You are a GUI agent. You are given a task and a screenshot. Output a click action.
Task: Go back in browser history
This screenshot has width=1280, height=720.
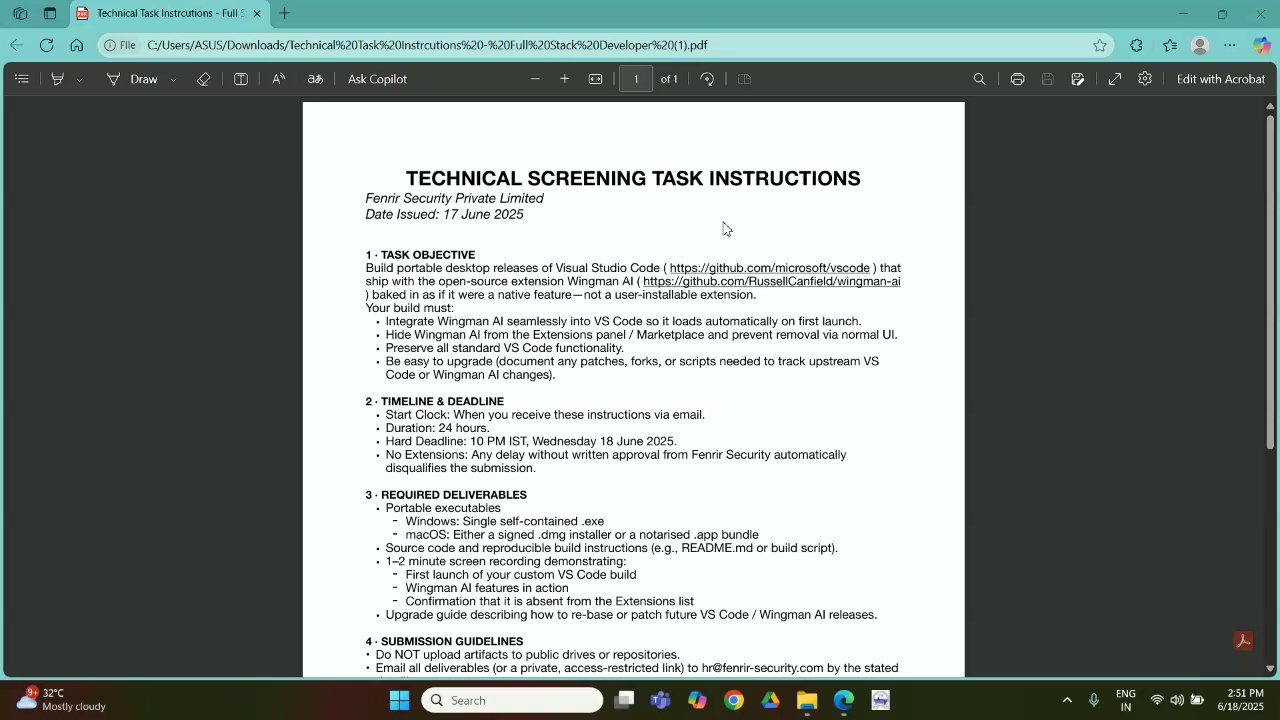coord(17,45)
